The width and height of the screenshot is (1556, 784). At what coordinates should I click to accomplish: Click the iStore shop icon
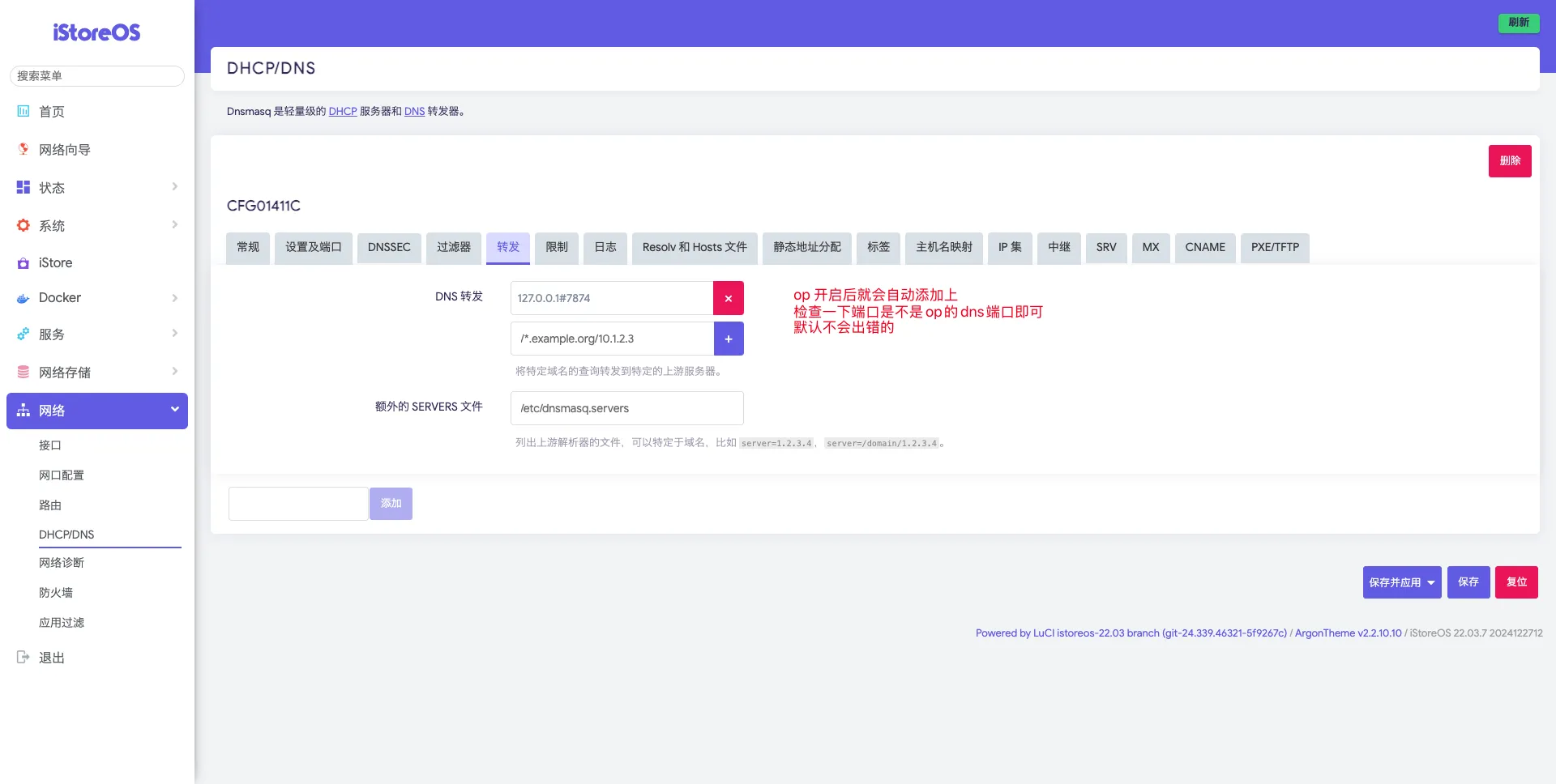pyautogui.click(x=24, y=263)
